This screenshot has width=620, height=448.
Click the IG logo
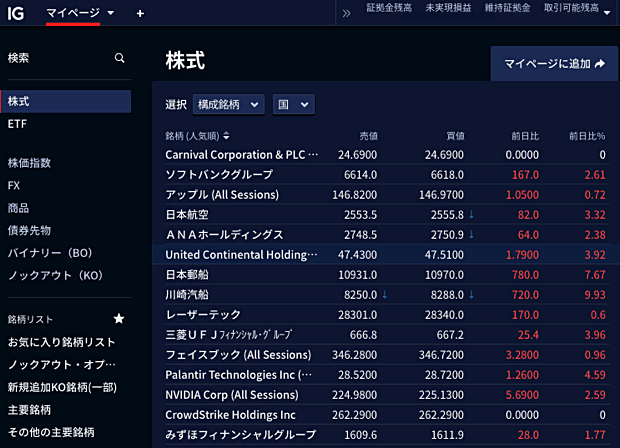pyautogui.click(x=16, y=13)
